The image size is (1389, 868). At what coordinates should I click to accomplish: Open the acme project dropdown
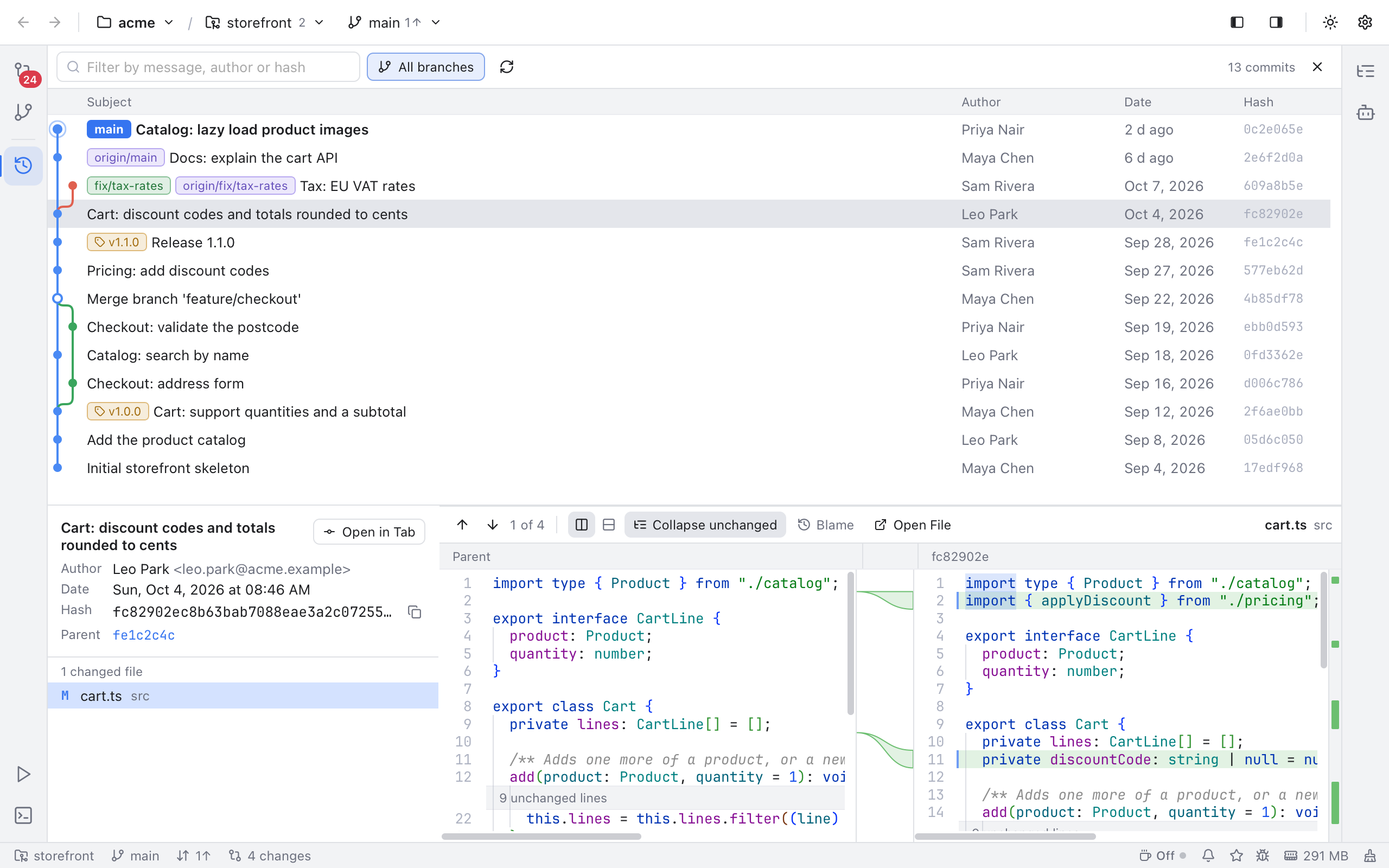coord(136,22)
